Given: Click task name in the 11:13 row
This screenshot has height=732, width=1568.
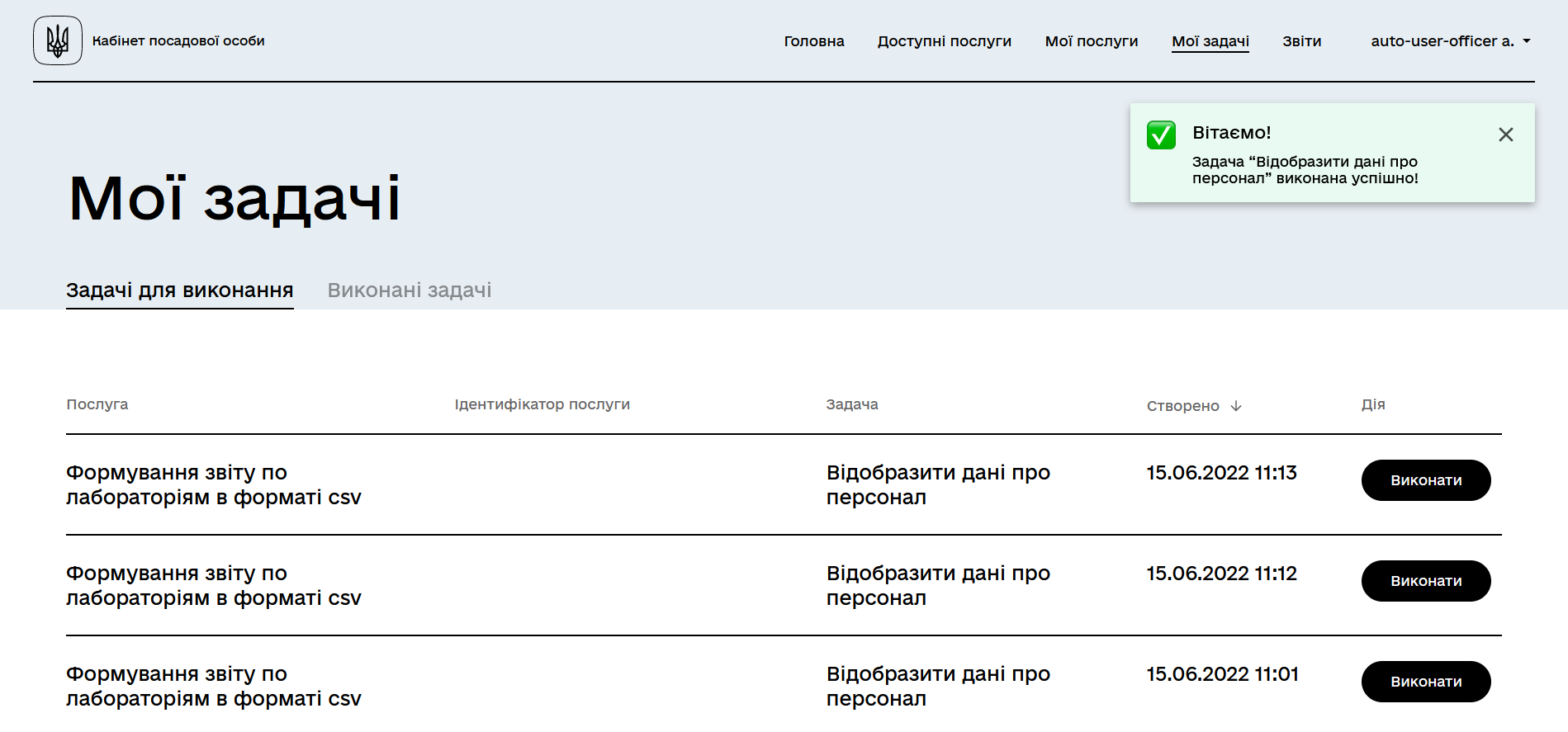Looking at the screenshot, I should click(938, 485).
